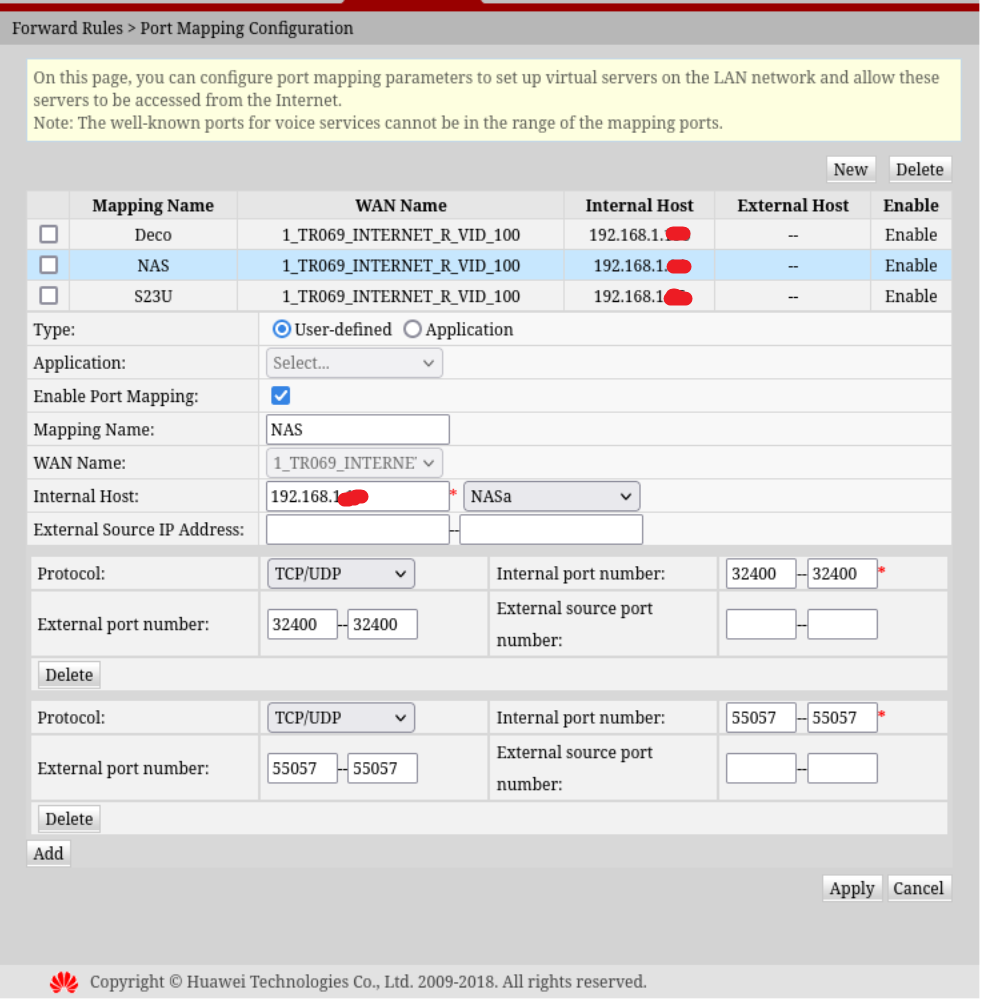Screen dimensions: 982x999
Task: Cancel the port mapping changes
Action: pyautogui.click(x=918, y=888)
